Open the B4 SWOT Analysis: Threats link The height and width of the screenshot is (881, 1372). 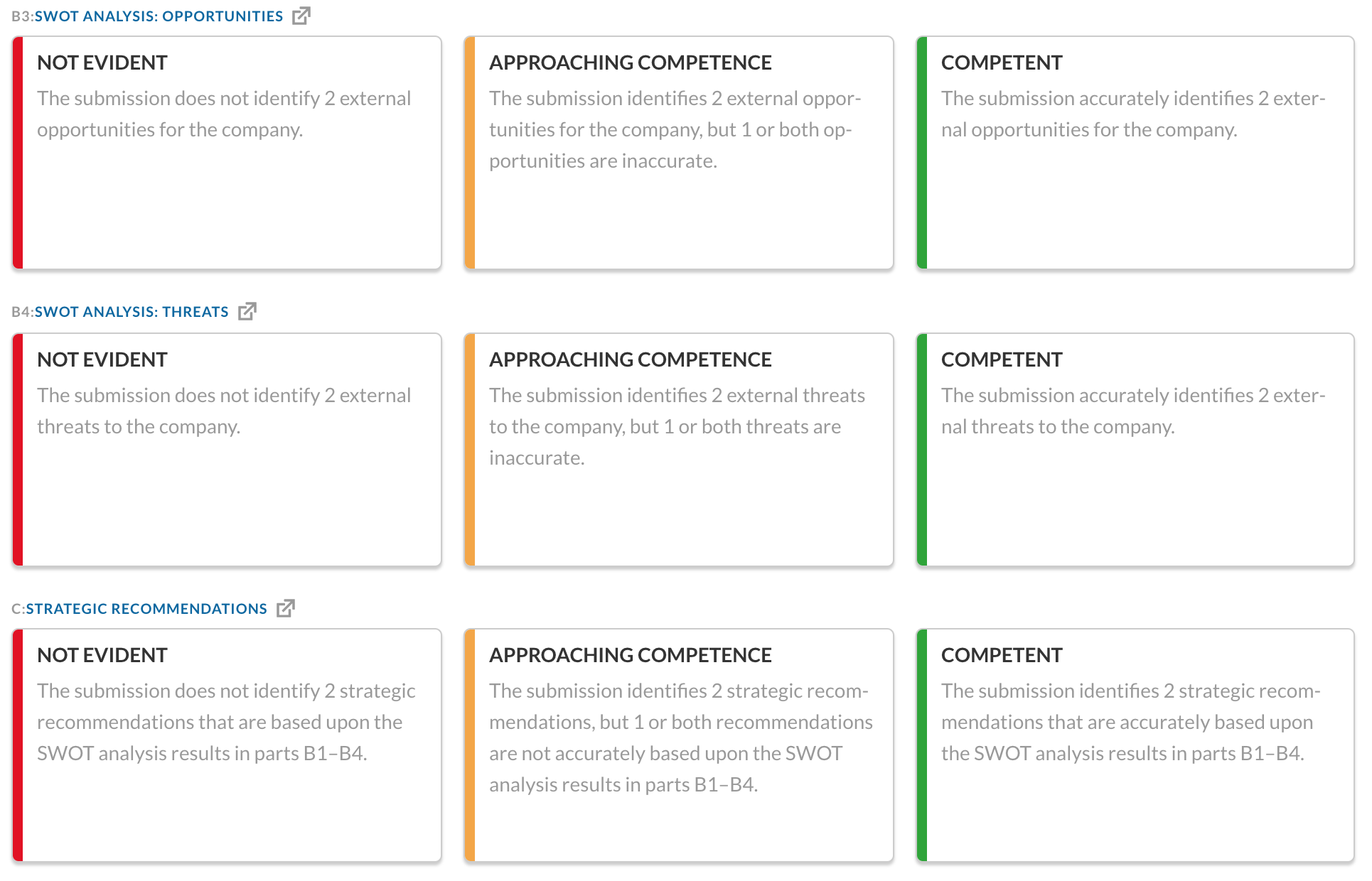[132, 312]
